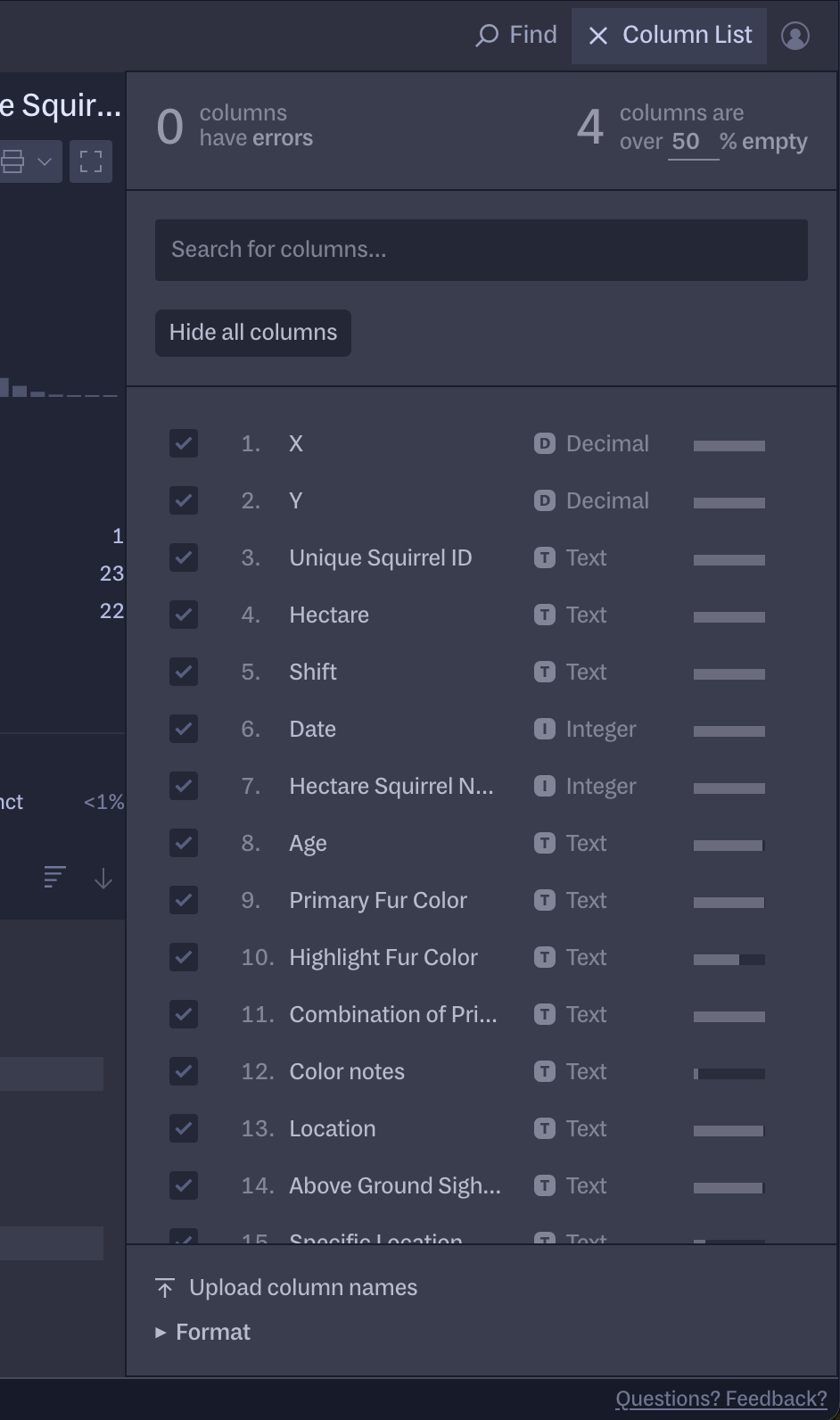Toggle the Location column checkbox

click(x=184, y=1128)
